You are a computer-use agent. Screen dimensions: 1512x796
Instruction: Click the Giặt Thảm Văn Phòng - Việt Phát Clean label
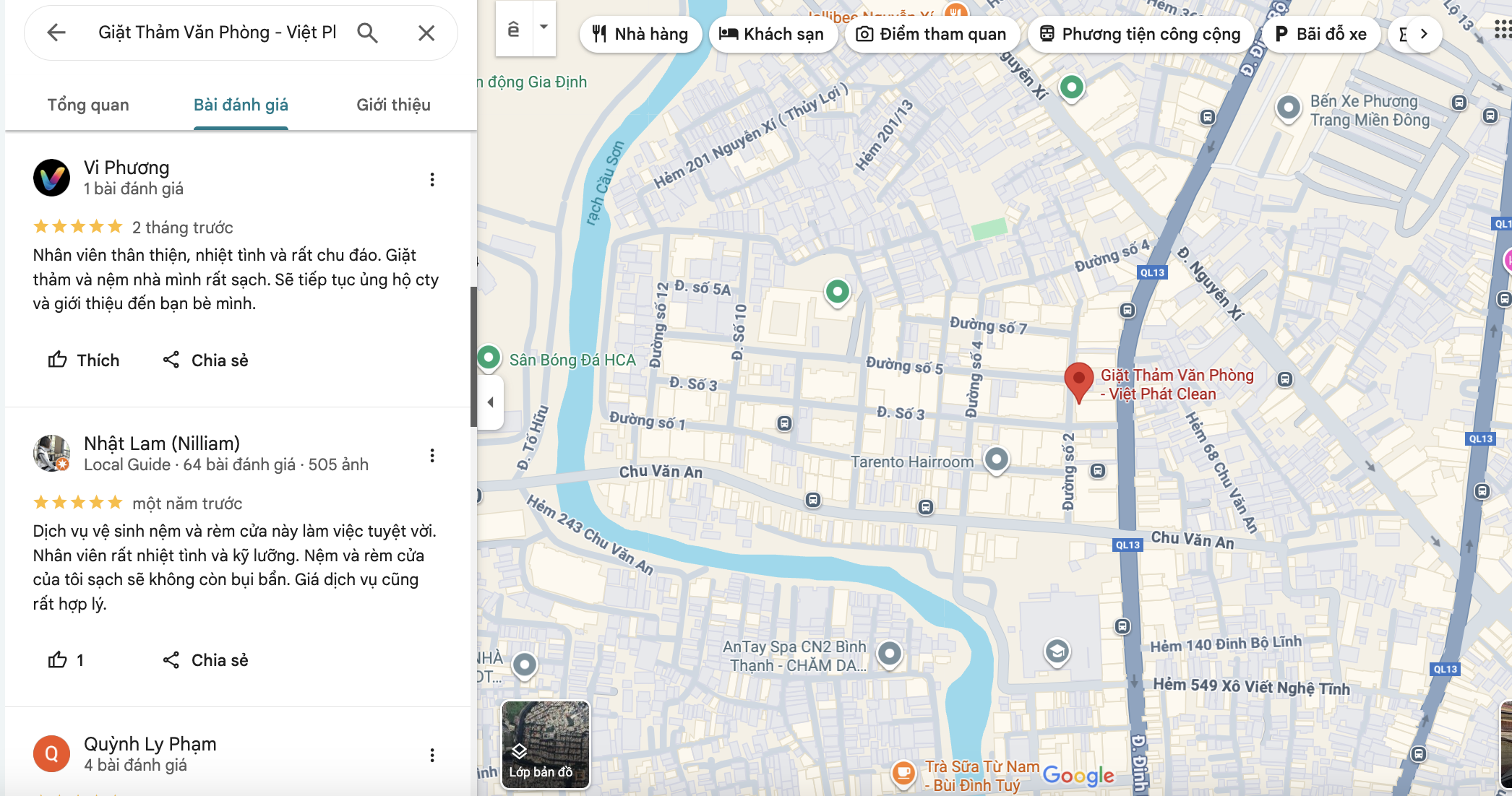1177,384
